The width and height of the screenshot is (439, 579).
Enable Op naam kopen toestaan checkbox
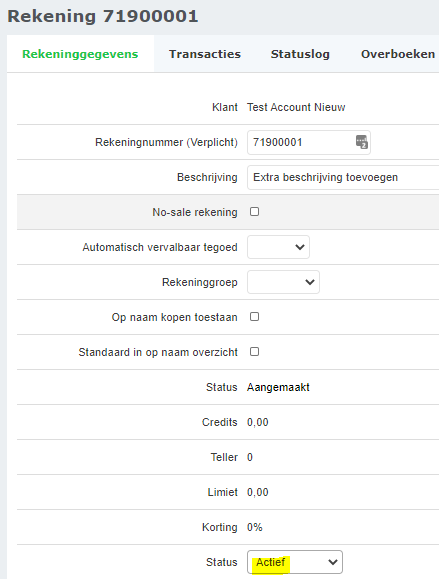pos(254,316)
